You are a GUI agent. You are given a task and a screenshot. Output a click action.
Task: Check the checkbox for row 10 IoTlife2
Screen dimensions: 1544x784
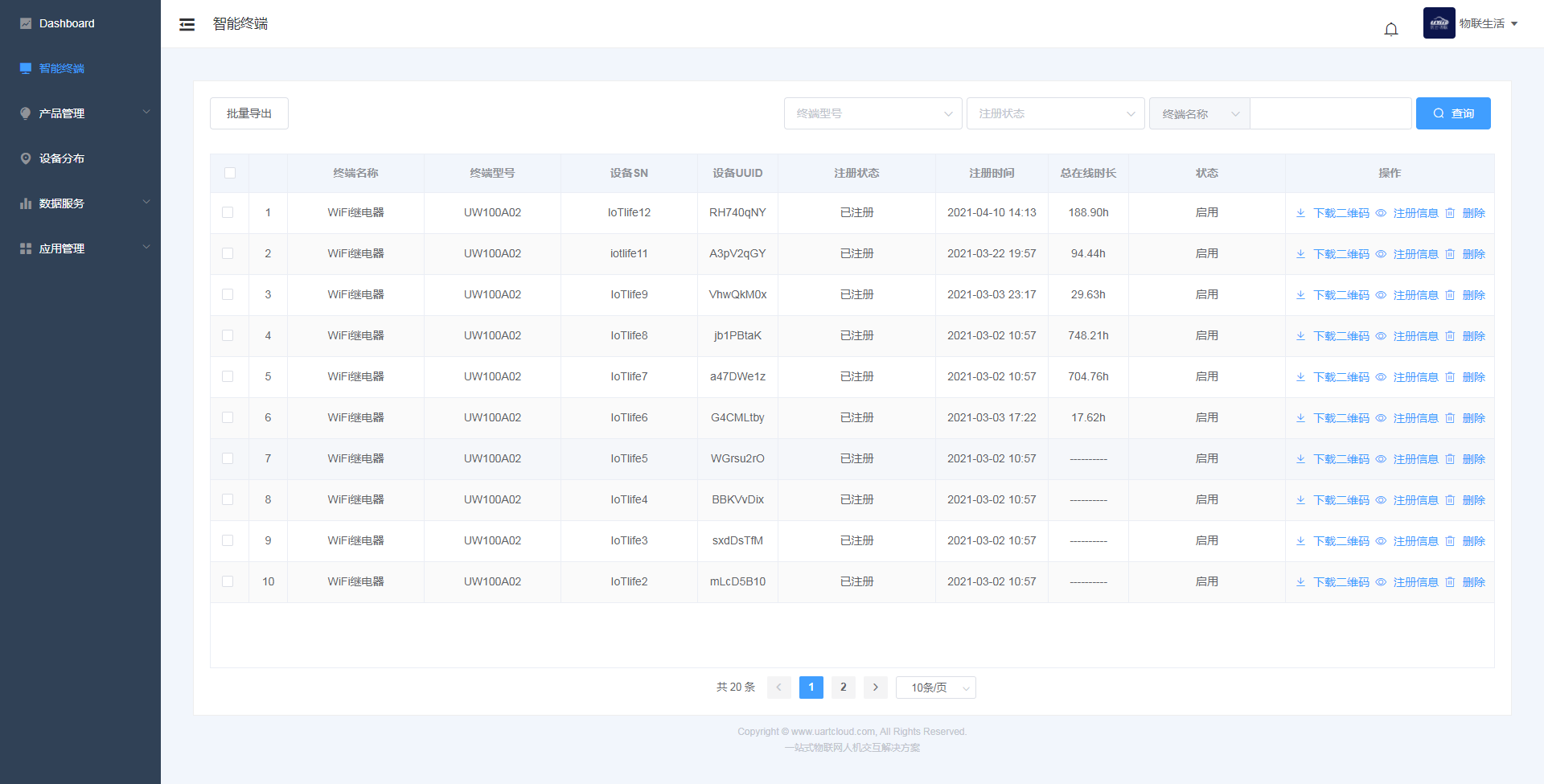(x=228, y=581)
